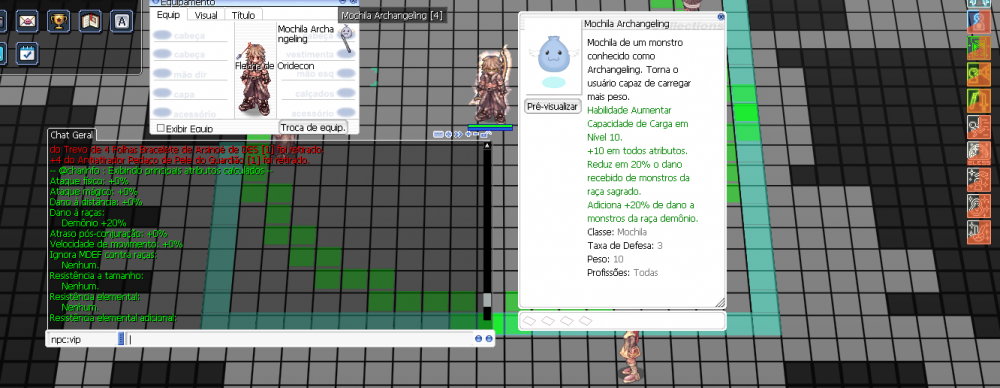
Task: Switch to the Equip tab
Action: click(168, 15)
